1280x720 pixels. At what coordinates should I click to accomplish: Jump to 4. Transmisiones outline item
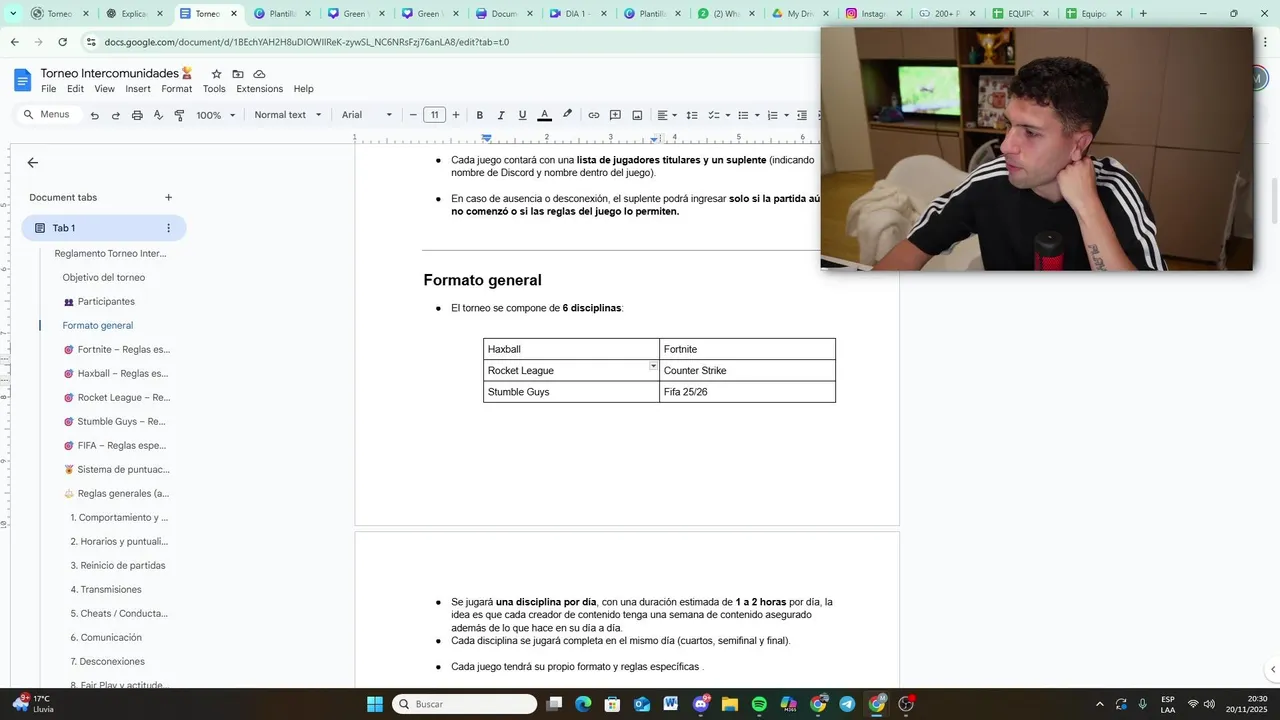click(x=106, y=590)
